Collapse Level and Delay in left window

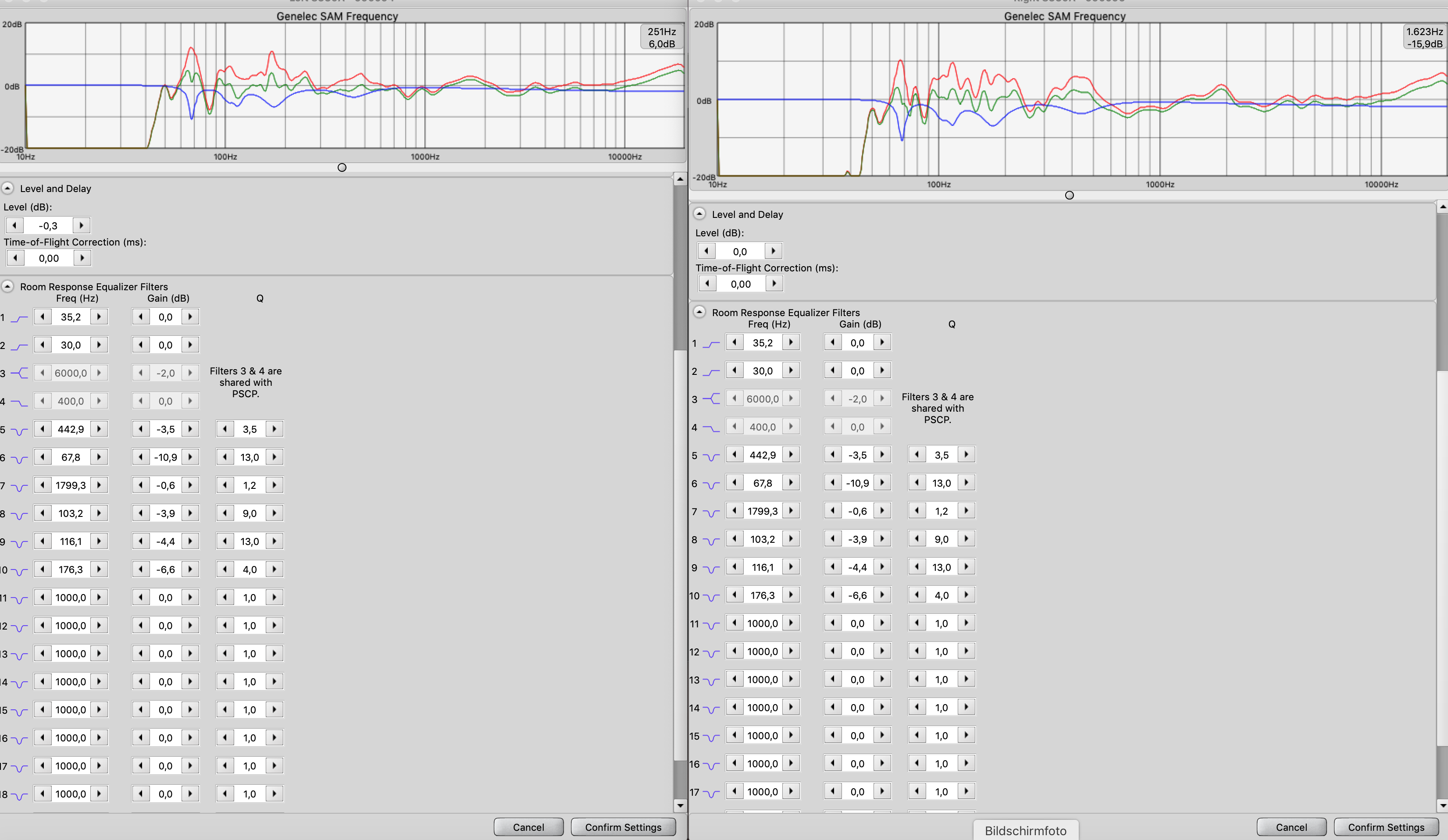point(7,188)
